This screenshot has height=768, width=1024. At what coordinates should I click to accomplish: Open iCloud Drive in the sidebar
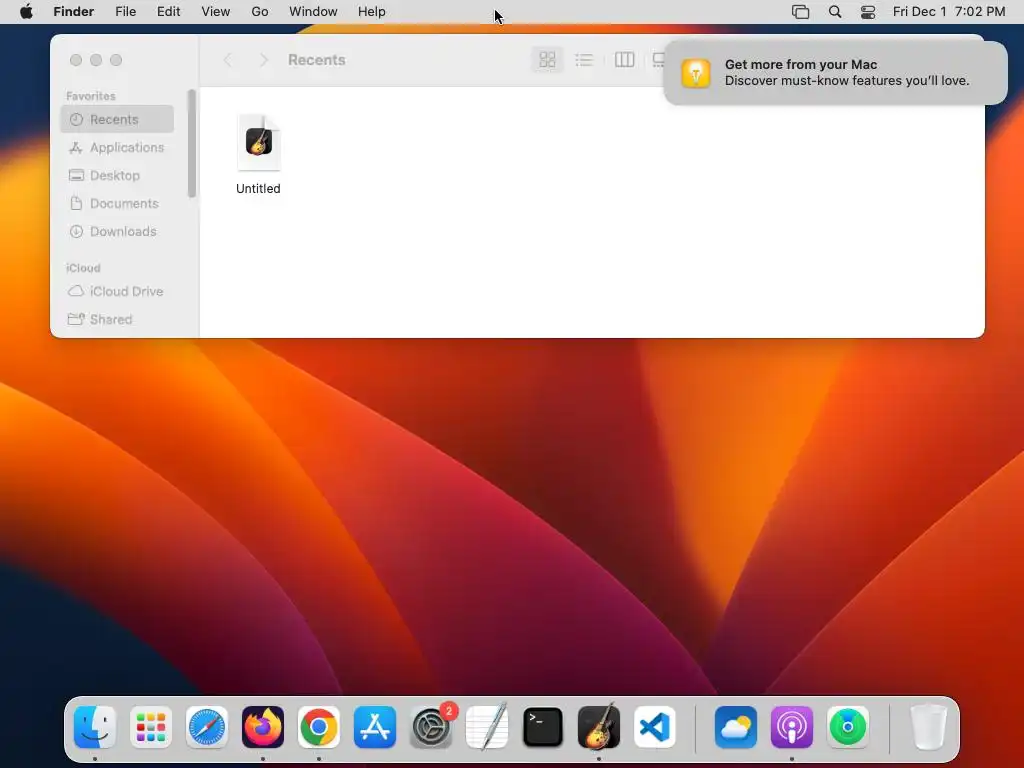click(x=118, y=291)
